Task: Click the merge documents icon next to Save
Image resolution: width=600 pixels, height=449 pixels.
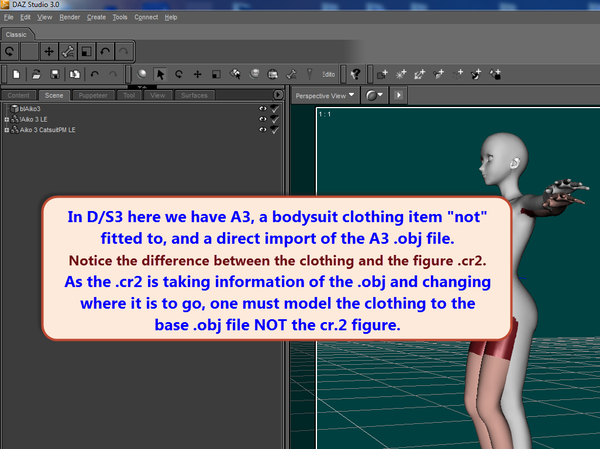Action: pyautogui.click(x=74, y=74)
